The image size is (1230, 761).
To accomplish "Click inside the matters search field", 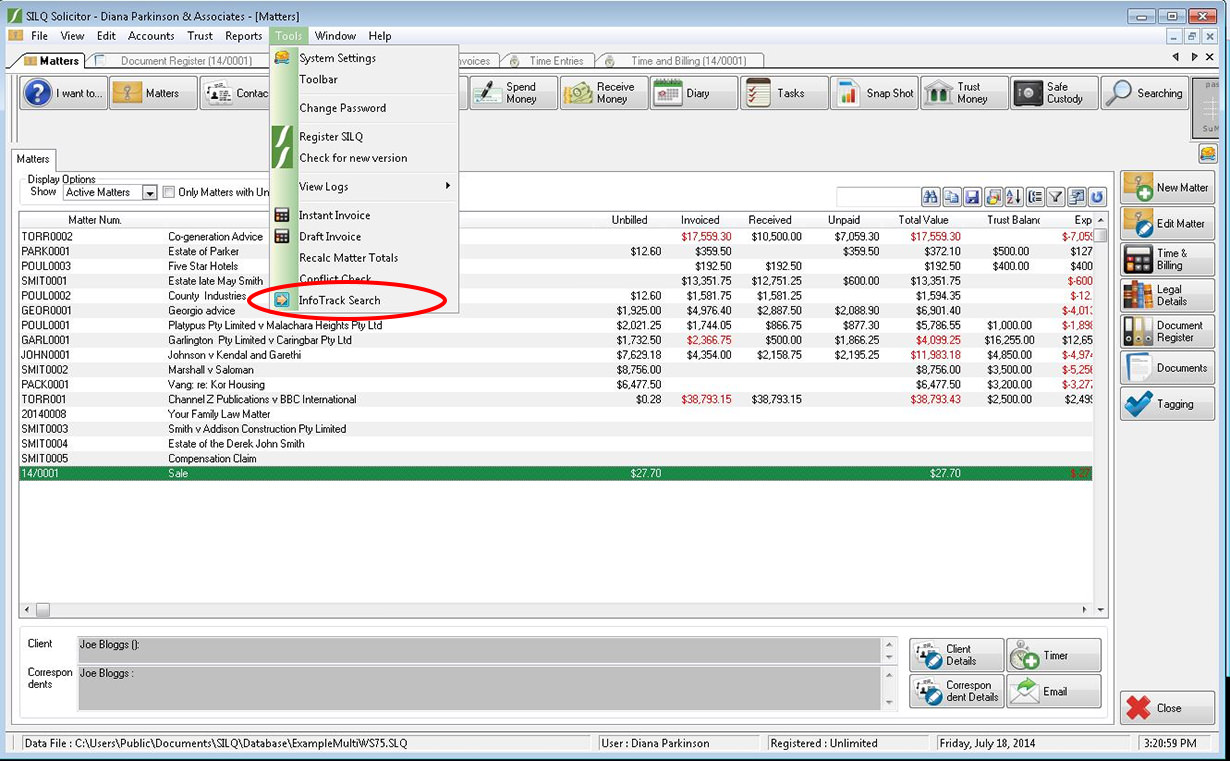I will click(x=877, y=197).
